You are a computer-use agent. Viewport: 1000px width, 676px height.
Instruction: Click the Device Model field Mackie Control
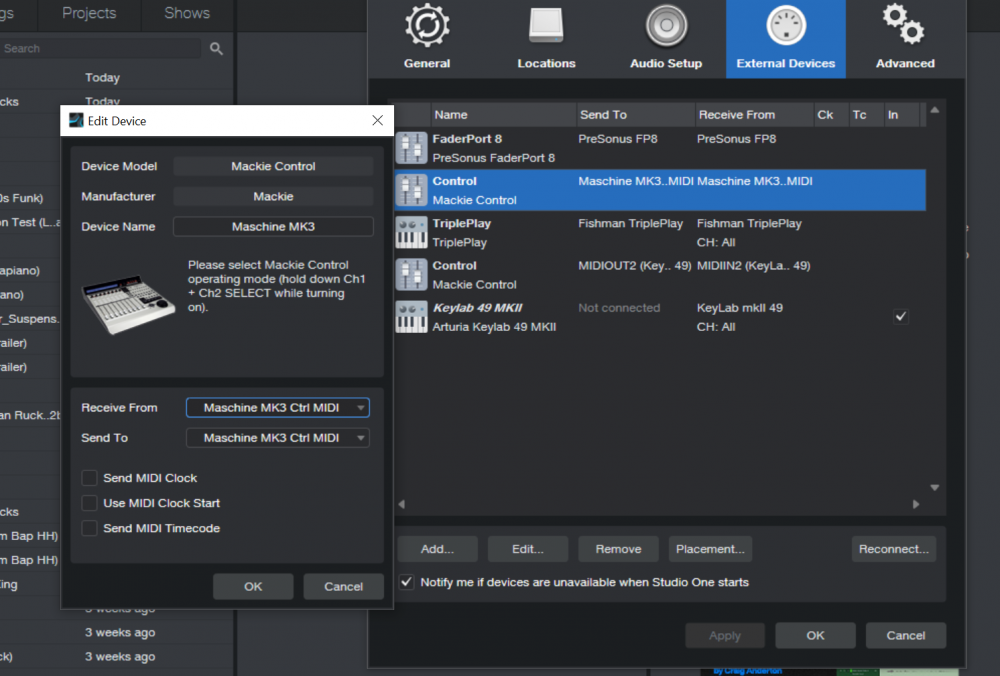pos(273,166)
